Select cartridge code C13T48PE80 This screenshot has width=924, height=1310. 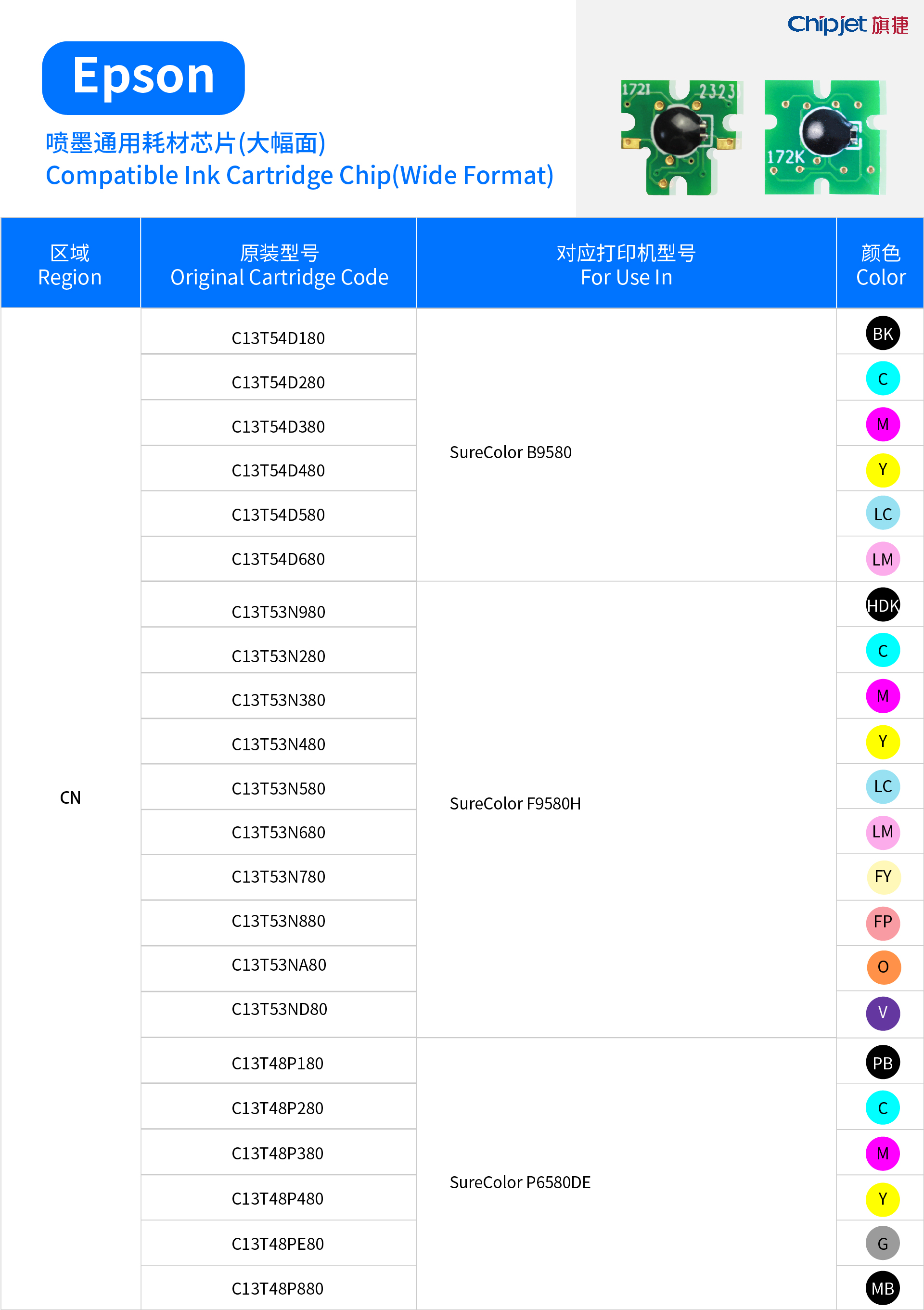click(x=278, y=1244)
